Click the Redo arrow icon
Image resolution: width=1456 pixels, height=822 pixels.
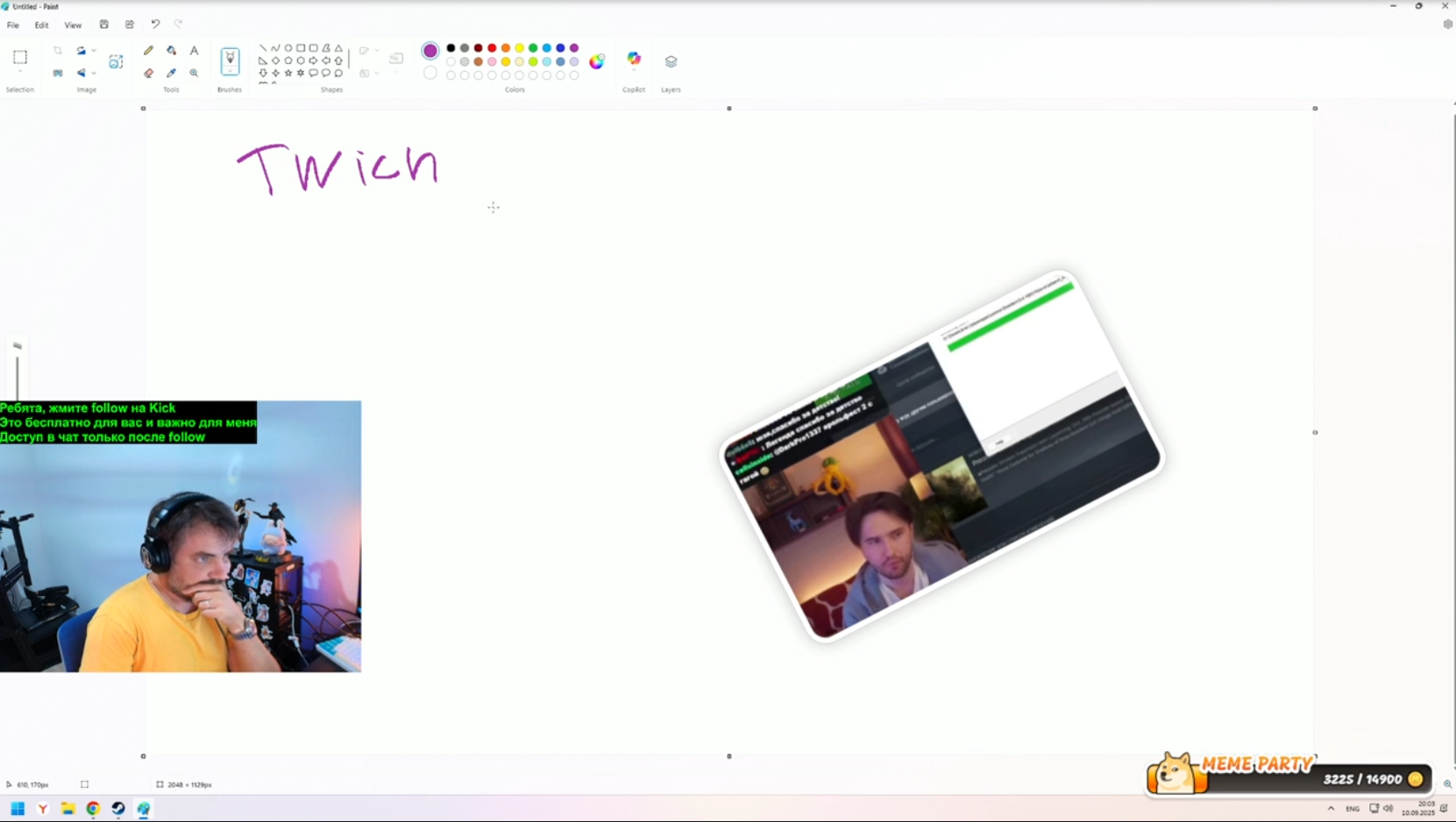click(178, 25)
